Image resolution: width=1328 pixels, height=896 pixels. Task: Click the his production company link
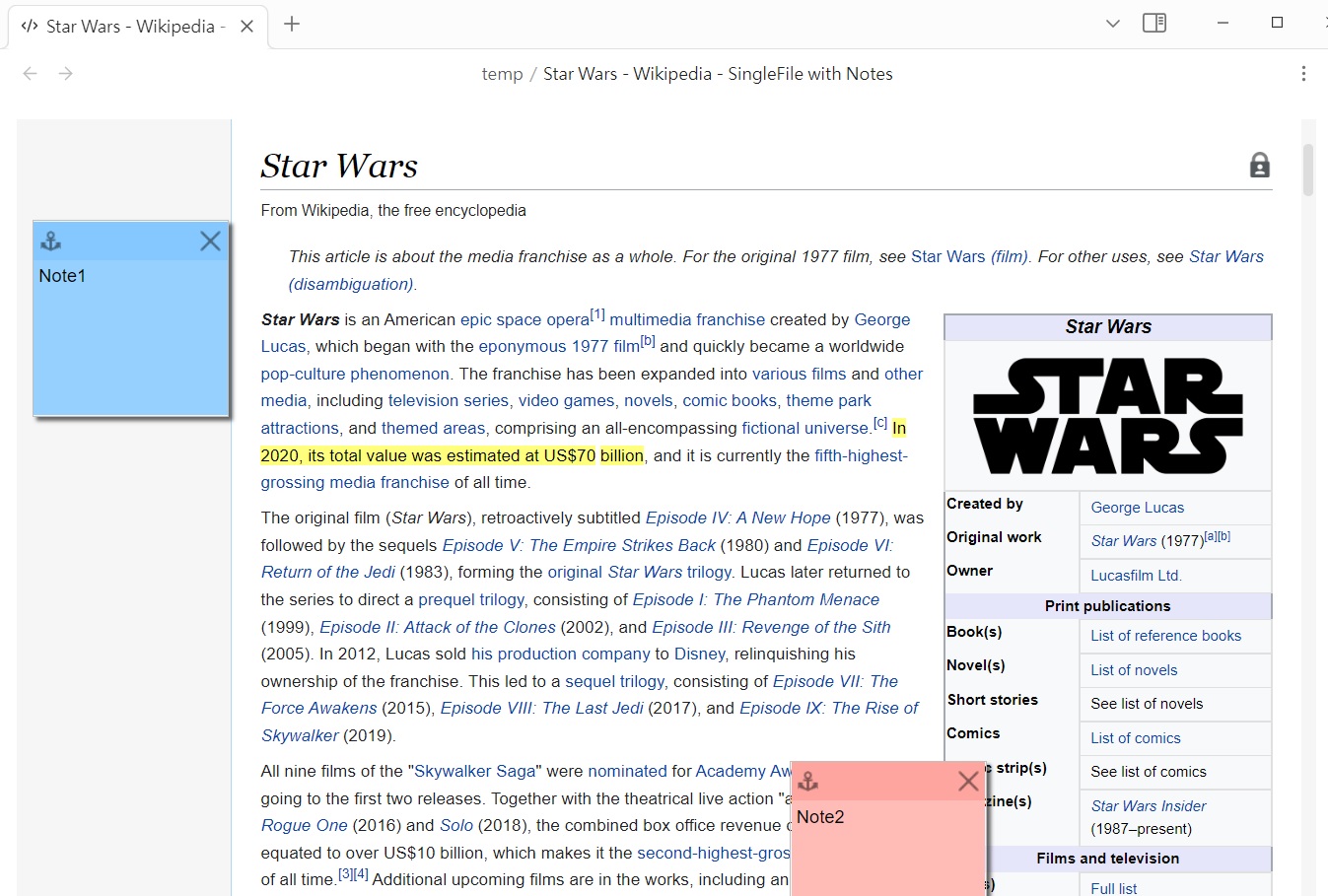[x=561, y=654]
